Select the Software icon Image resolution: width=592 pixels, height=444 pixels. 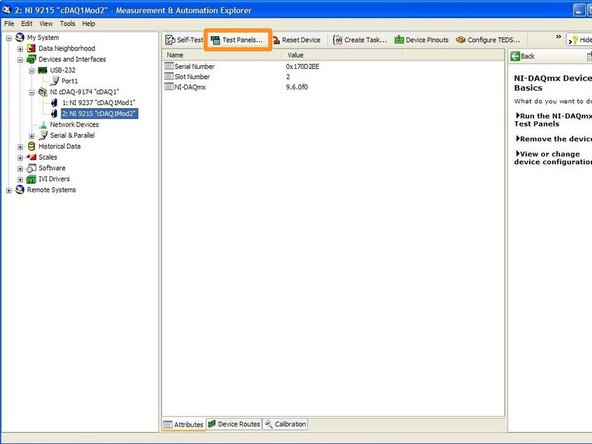31,168
